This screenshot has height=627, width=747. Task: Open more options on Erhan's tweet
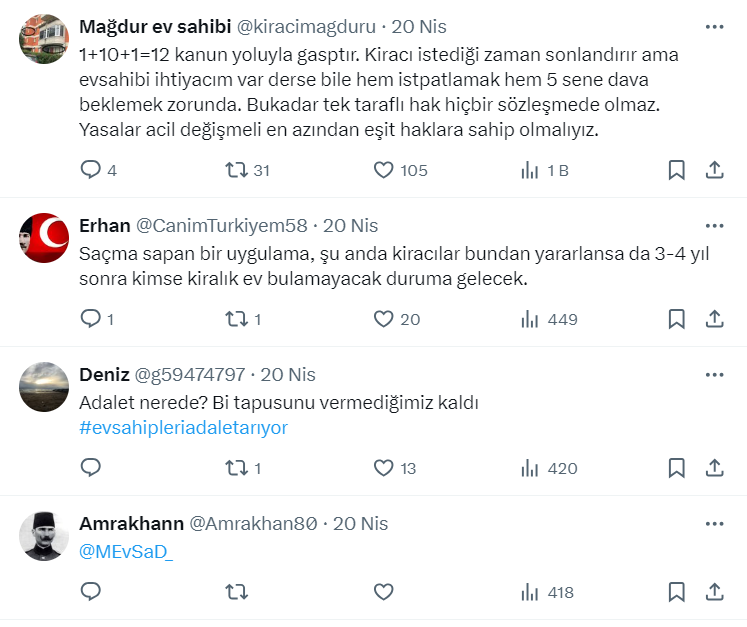714,226
